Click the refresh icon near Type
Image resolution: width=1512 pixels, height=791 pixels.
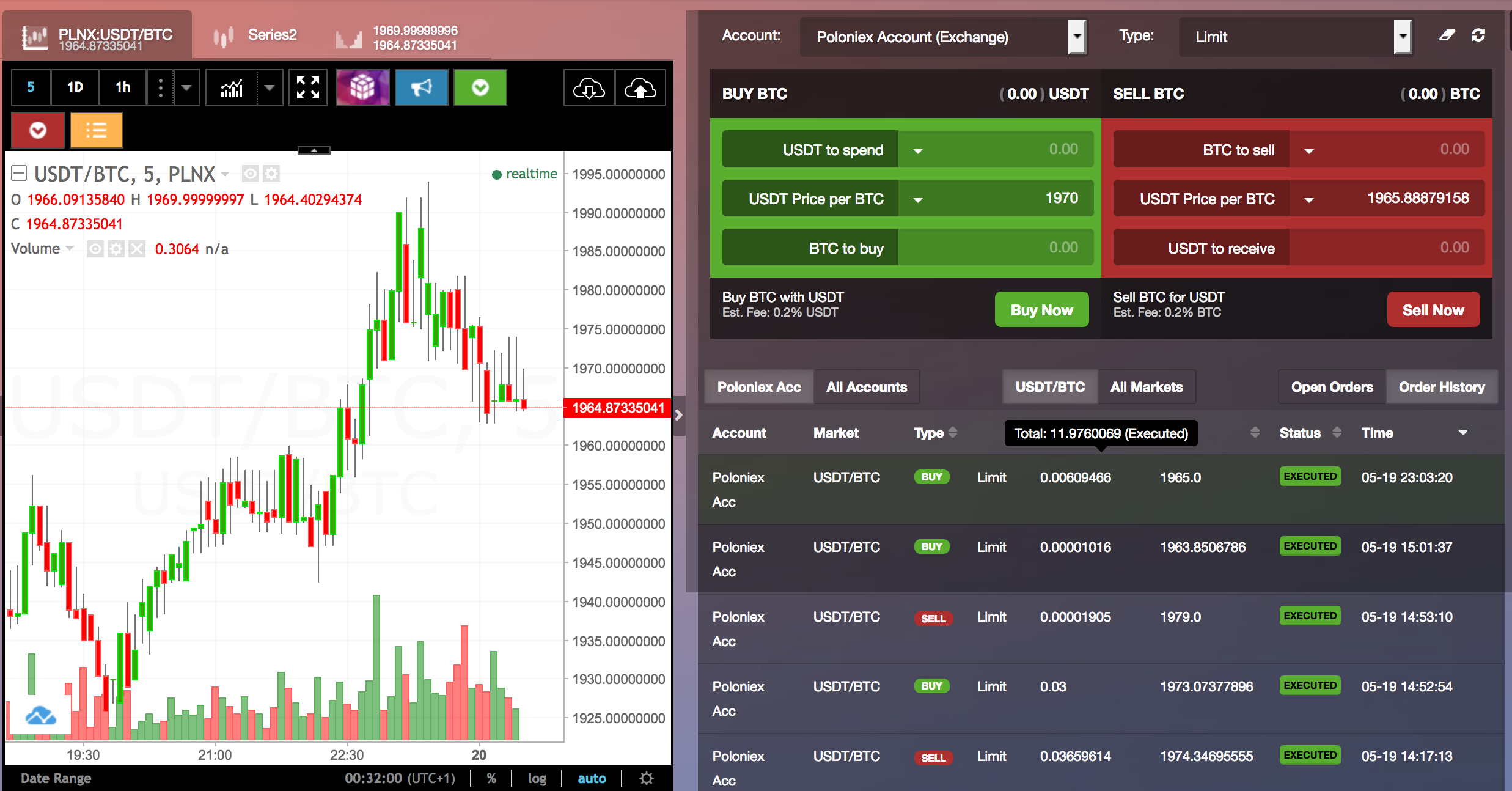(1478, 35)
